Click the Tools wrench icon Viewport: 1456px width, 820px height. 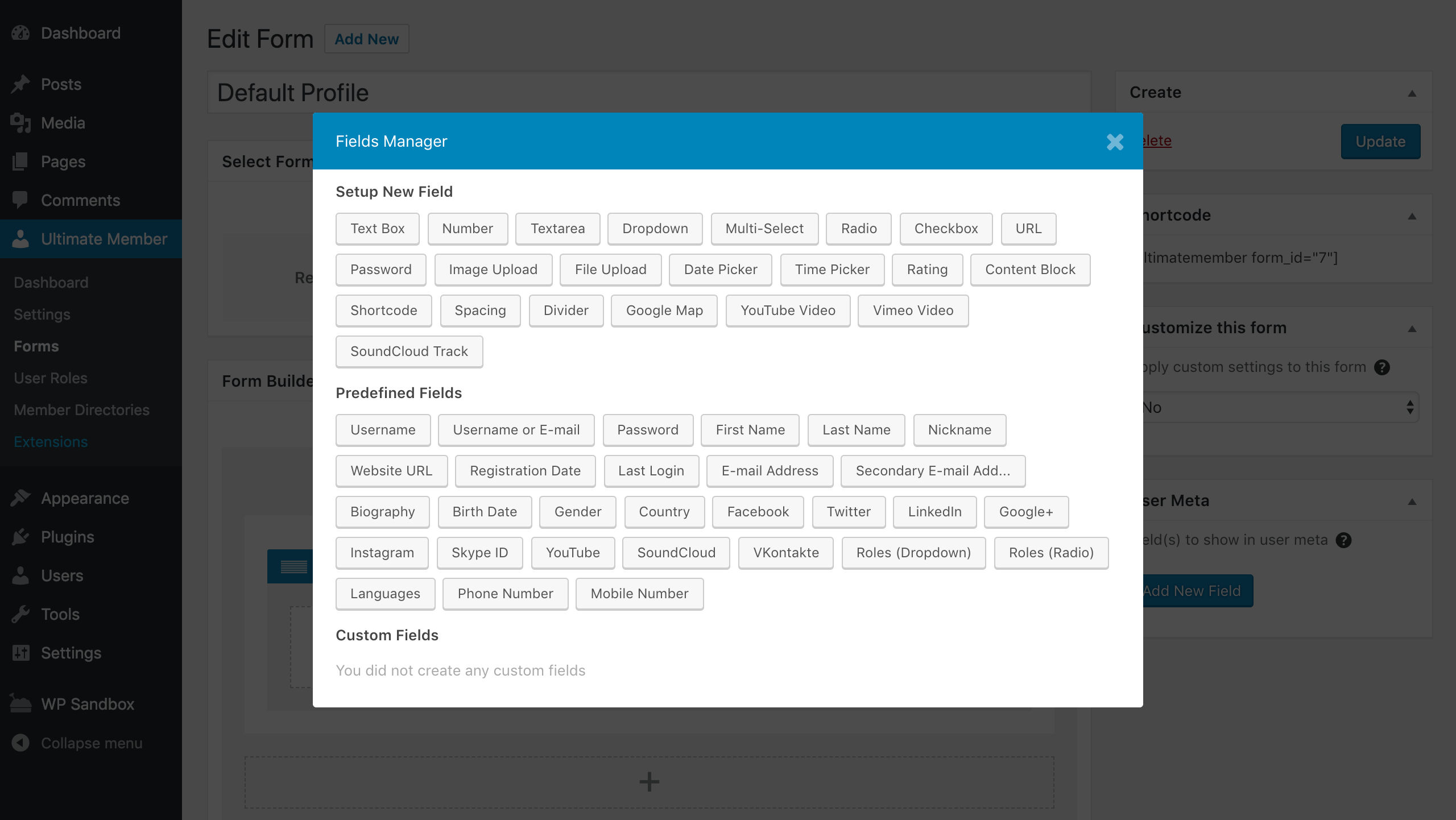pyautogui.click(x=20, y=614)
